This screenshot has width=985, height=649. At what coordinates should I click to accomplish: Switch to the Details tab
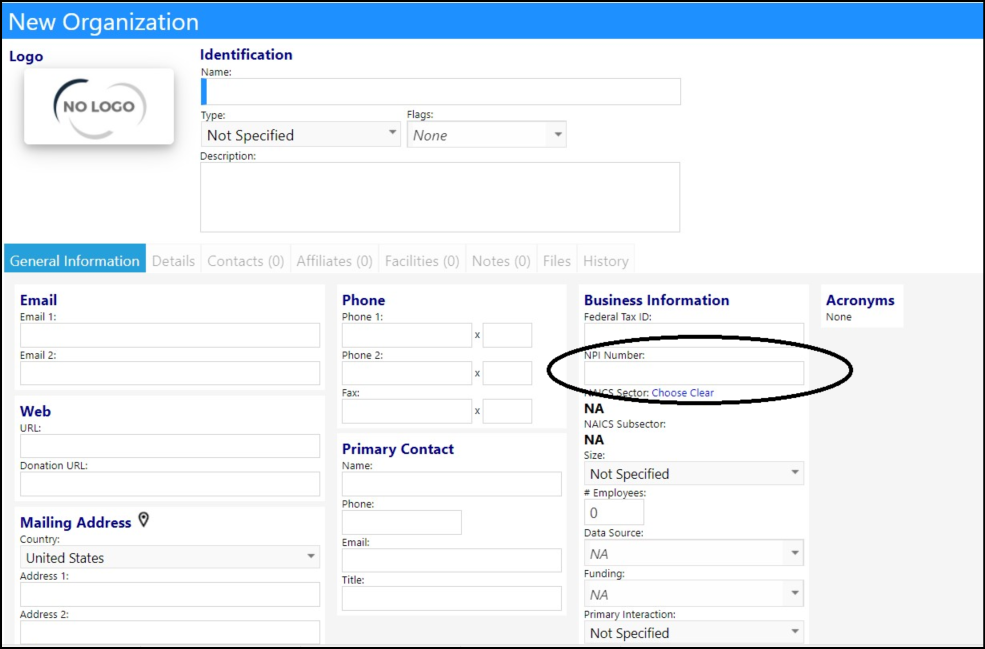coord(173,261)
